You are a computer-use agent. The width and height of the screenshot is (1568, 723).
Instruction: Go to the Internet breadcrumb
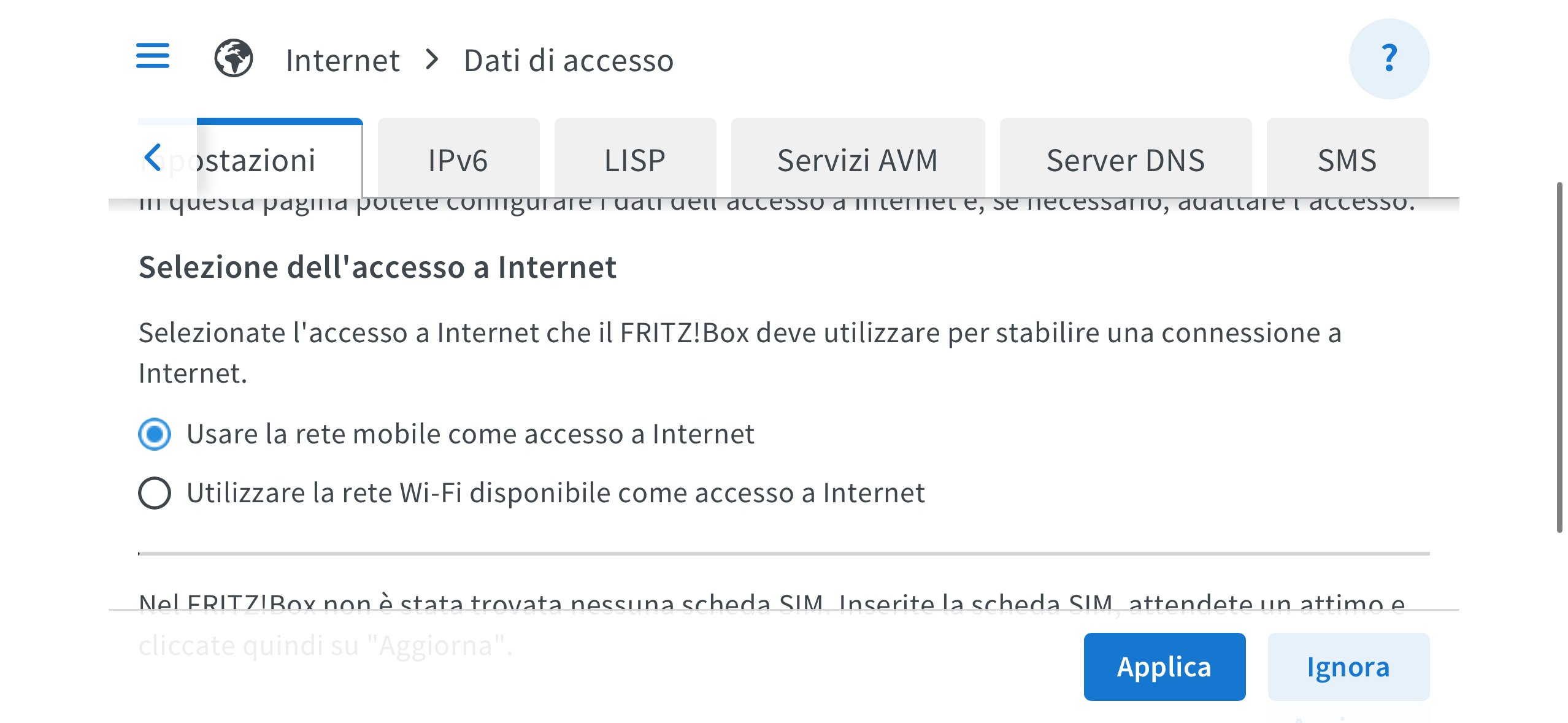tap(342, 61)
